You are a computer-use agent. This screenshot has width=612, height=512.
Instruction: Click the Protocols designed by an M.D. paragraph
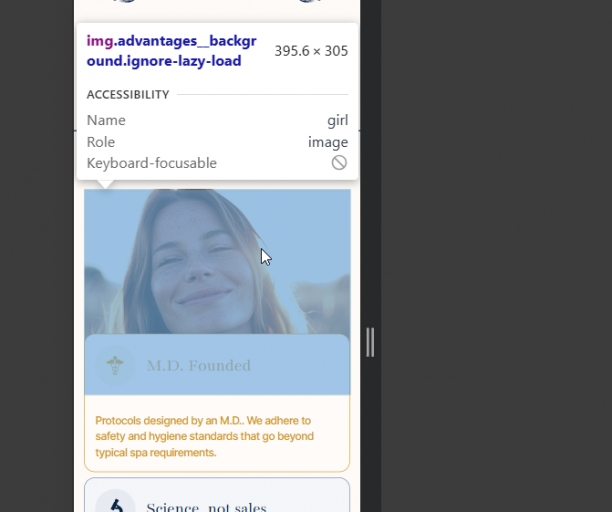(x=205, y=436)
